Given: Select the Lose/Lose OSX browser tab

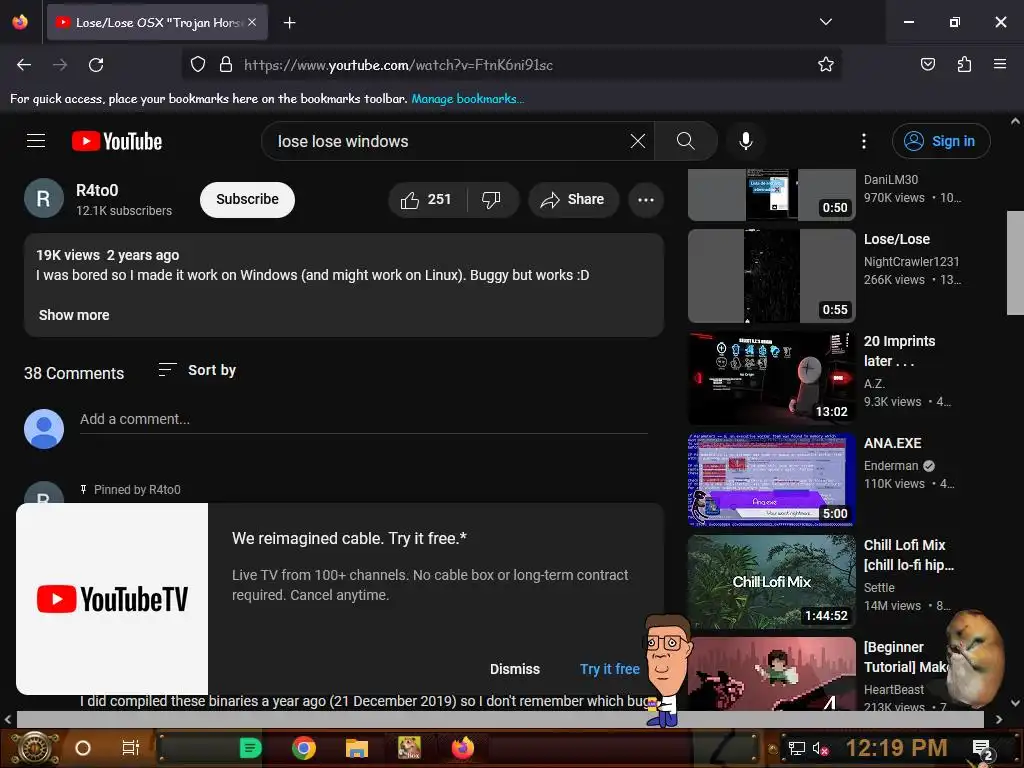Looking at the screenshot, I should [157, 22].
